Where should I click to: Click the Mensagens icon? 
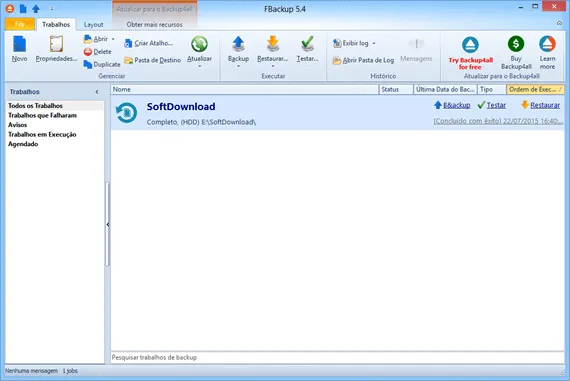coord(416,44)
